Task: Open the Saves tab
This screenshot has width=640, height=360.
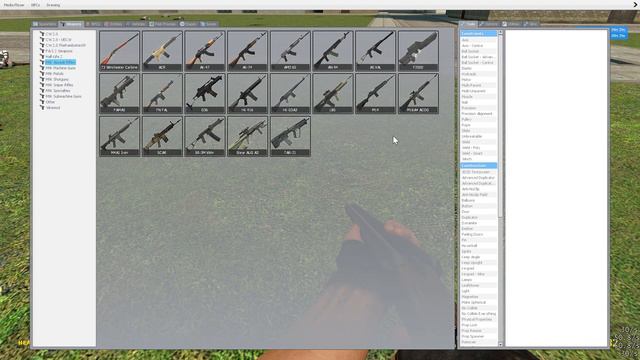Action: (x=209, y=24)
